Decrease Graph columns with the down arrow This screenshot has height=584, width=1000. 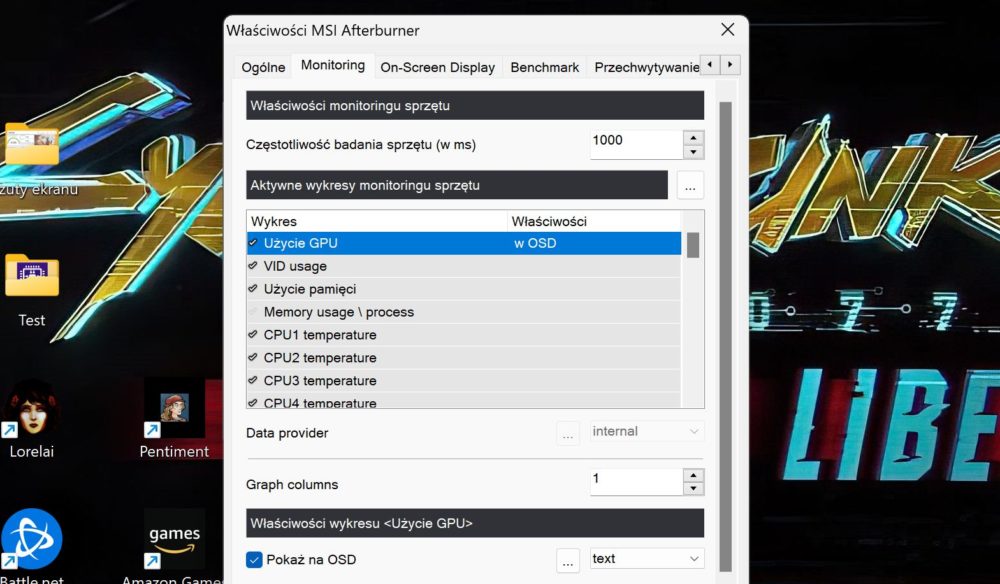(693, 489)
